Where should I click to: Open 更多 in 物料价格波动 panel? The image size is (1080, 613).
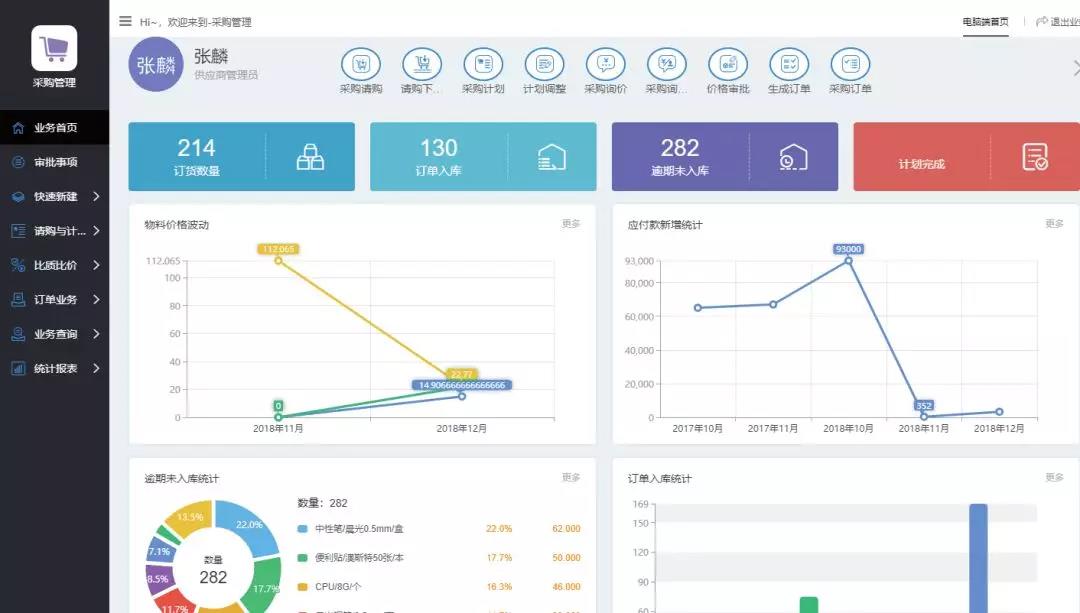tap(571, 224)
